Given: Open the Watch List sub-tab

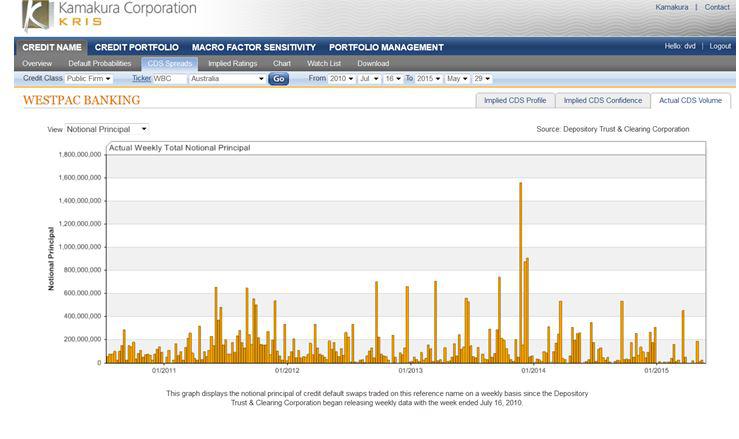Looking at the screenshot, I should (324, 63).
